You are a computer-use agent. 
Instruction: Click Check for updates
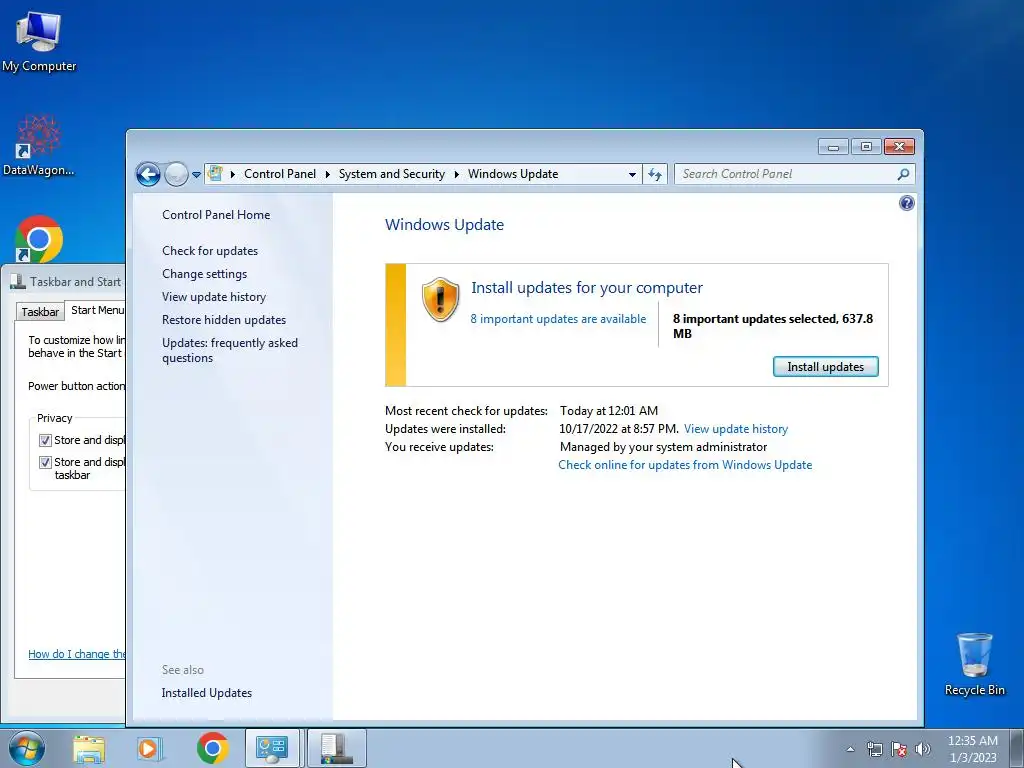[x=210, y=251]
